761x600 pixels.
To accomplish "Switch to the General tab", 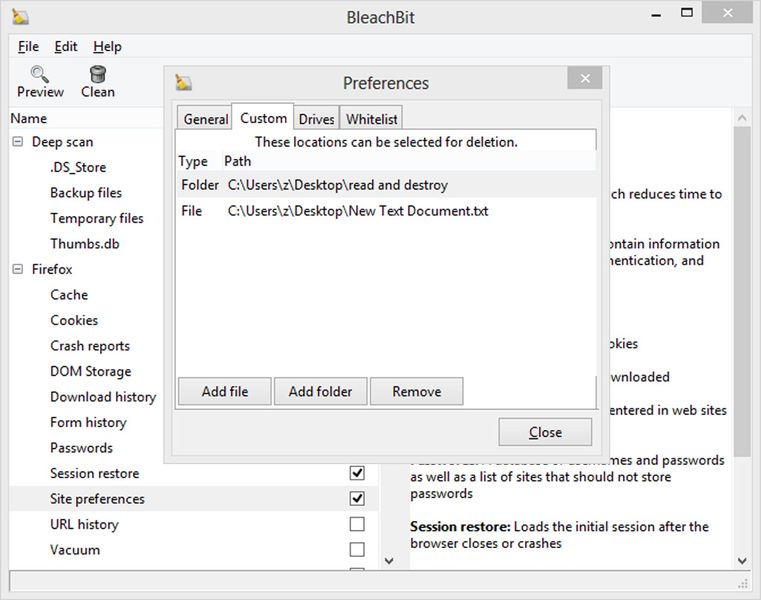I will tap(205, 118).
